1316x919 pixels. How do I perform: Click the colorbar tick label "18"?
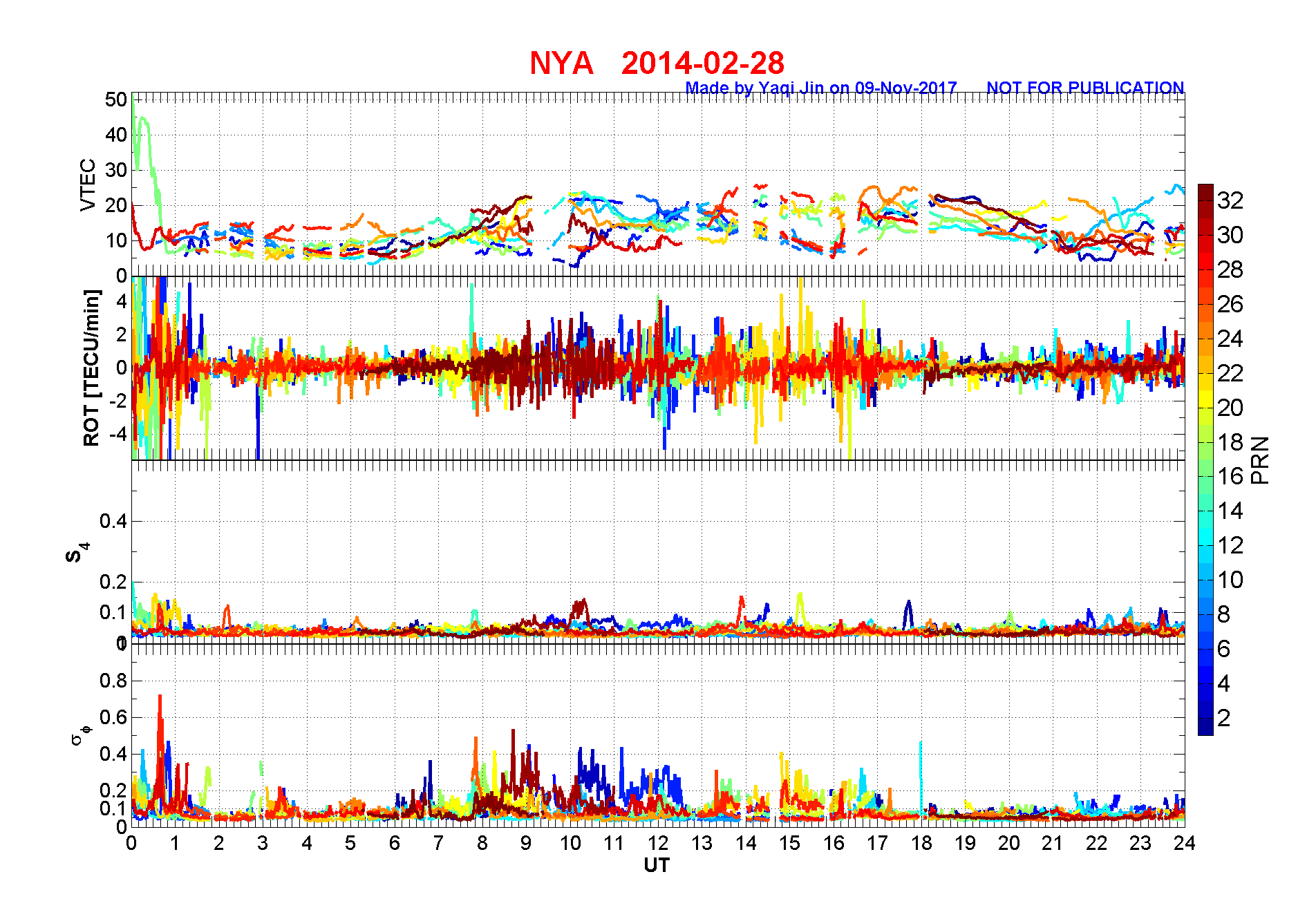pyautogui.click(x=1230, y=442)
